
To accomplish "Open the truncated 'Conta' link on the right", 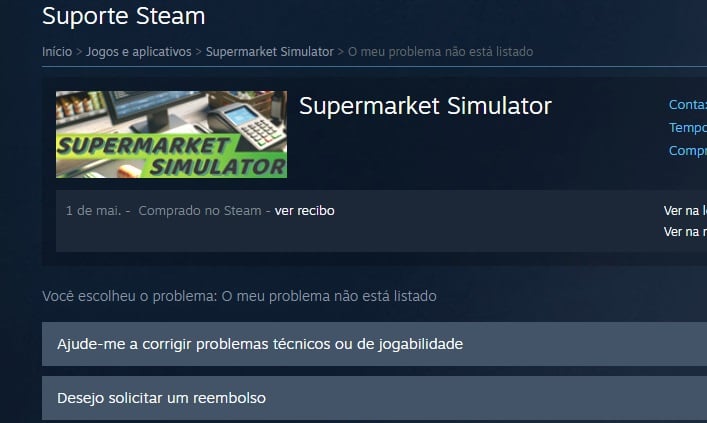I will pos(688,105).
